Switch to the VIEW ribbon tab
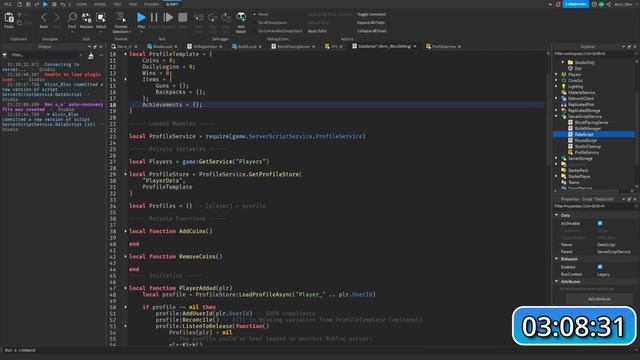Image resolution: width=640 pixels, height=360 pixels. [133, 4]
